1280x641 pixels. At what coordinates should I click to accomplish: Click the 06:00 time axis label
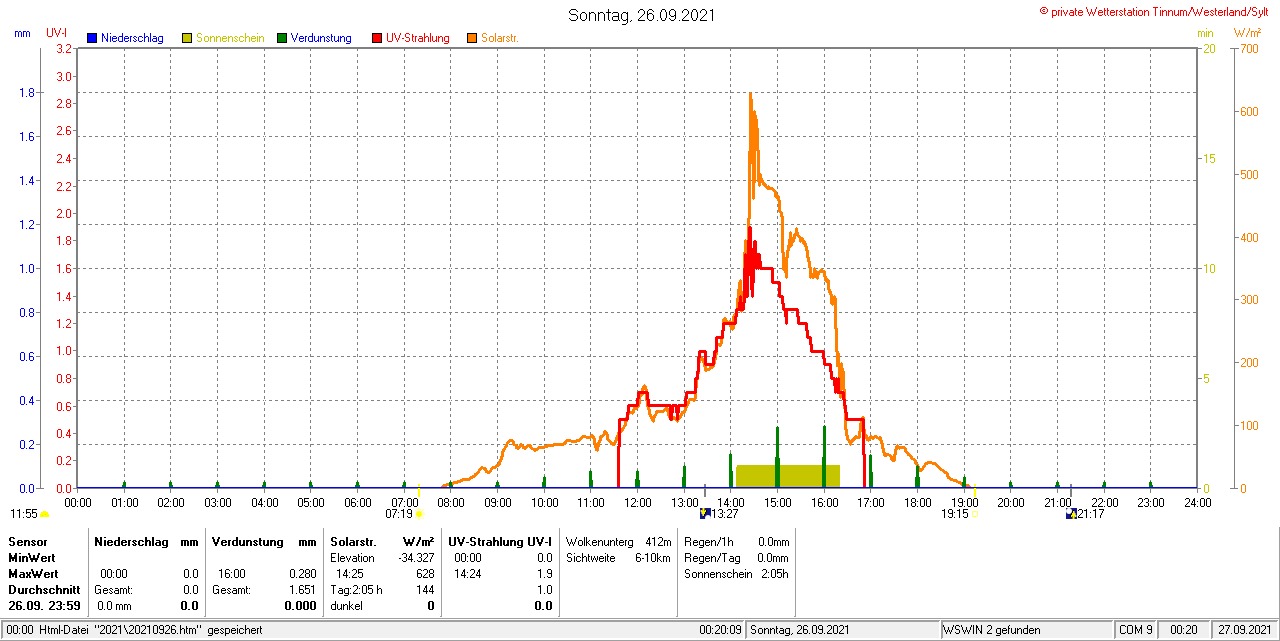357,502
